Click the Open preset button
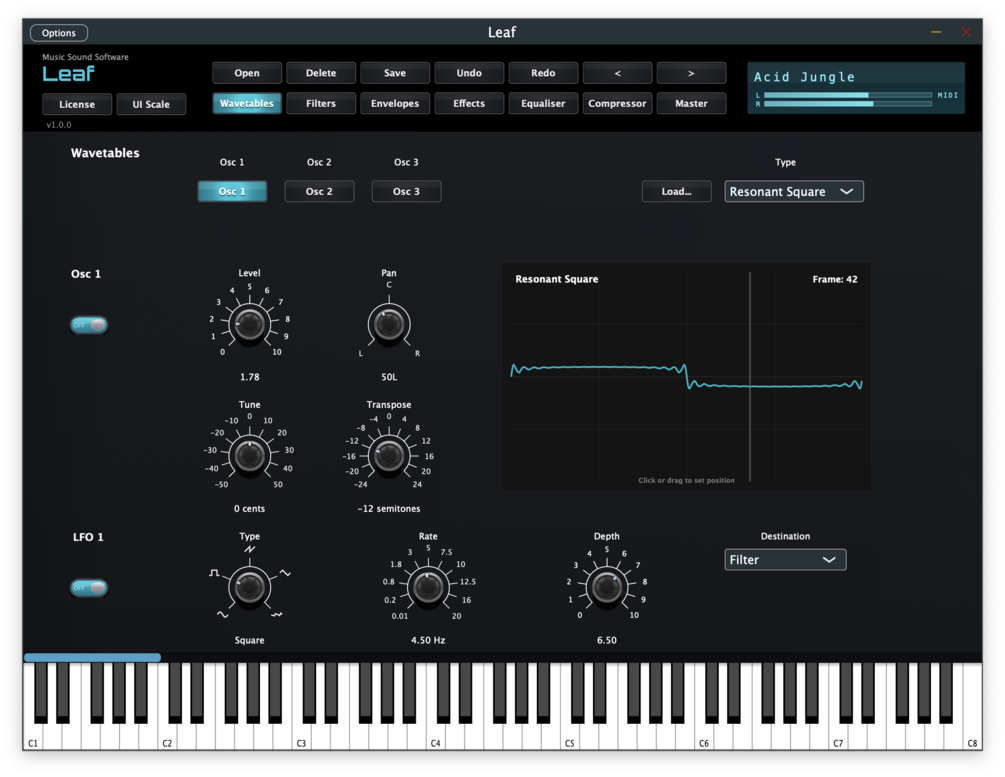 (x=247, y=73)
